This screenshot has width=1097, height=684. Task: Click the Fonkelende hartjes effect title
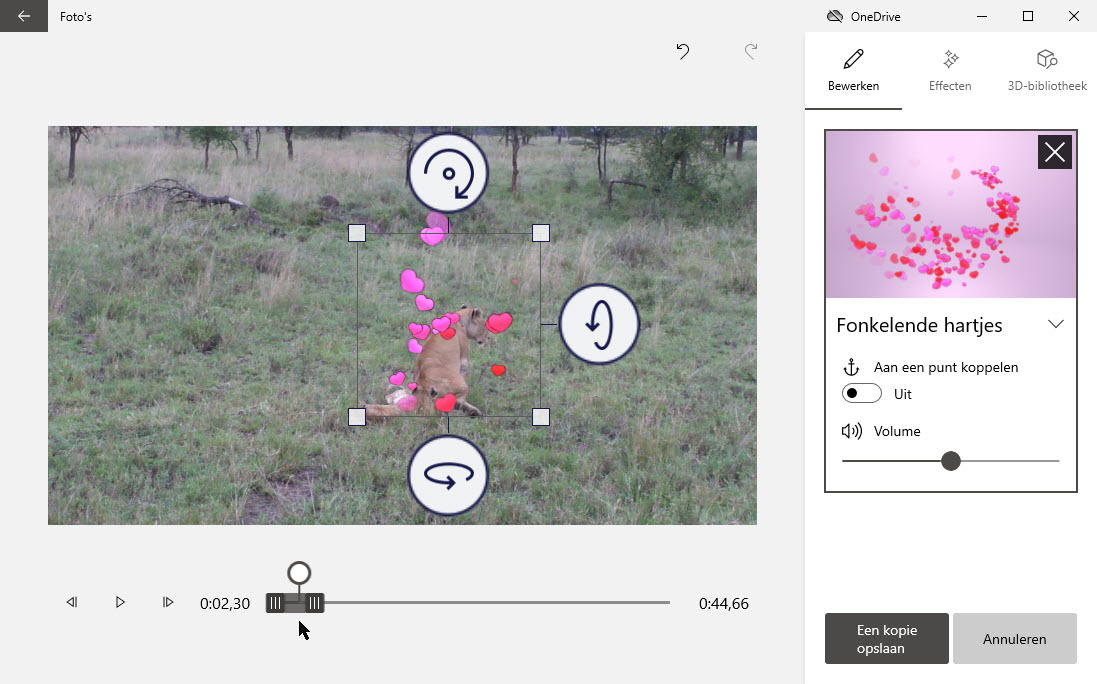[x=919, y=325]
